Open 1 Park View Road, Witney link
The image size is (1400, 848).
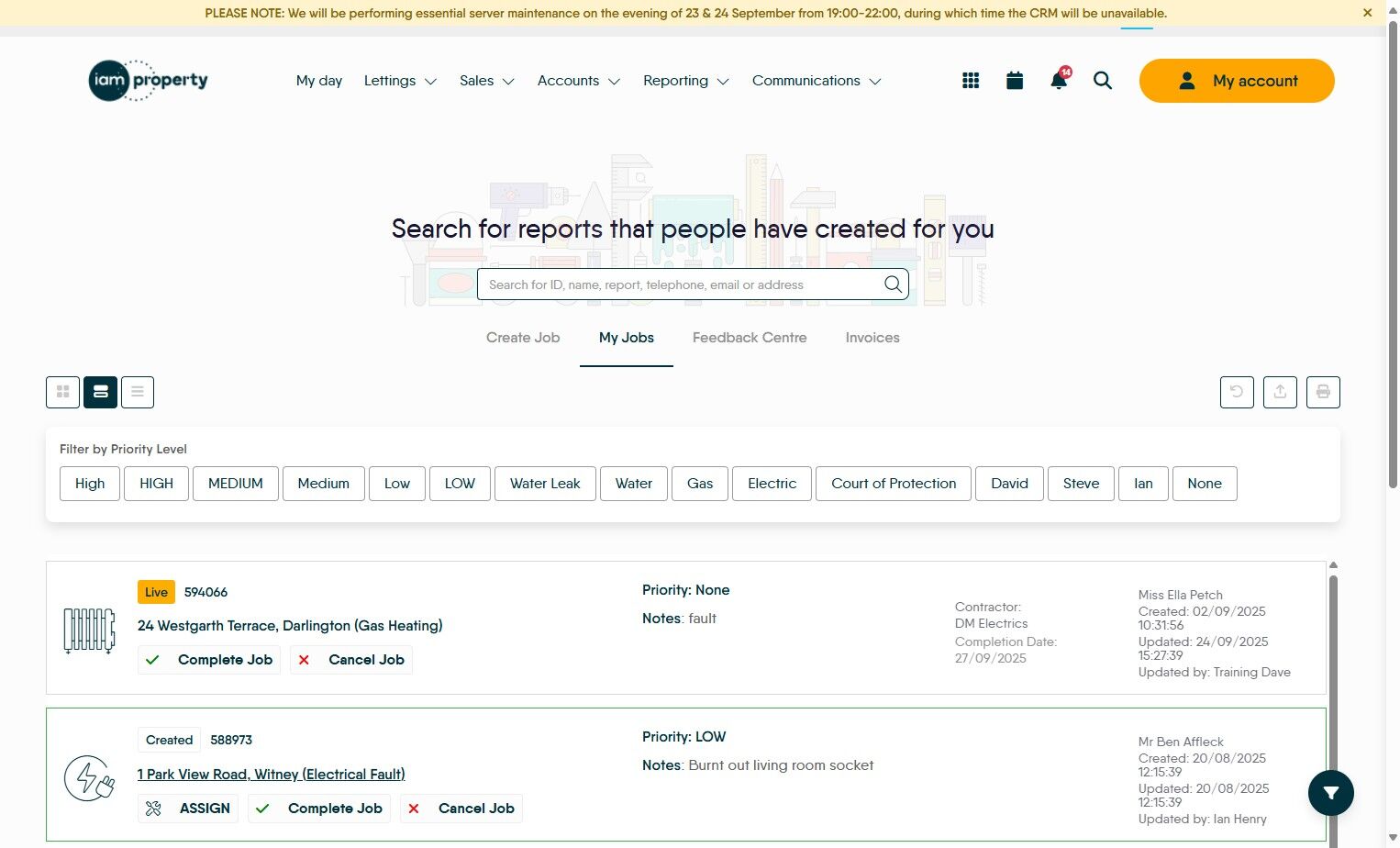[272, 775]
